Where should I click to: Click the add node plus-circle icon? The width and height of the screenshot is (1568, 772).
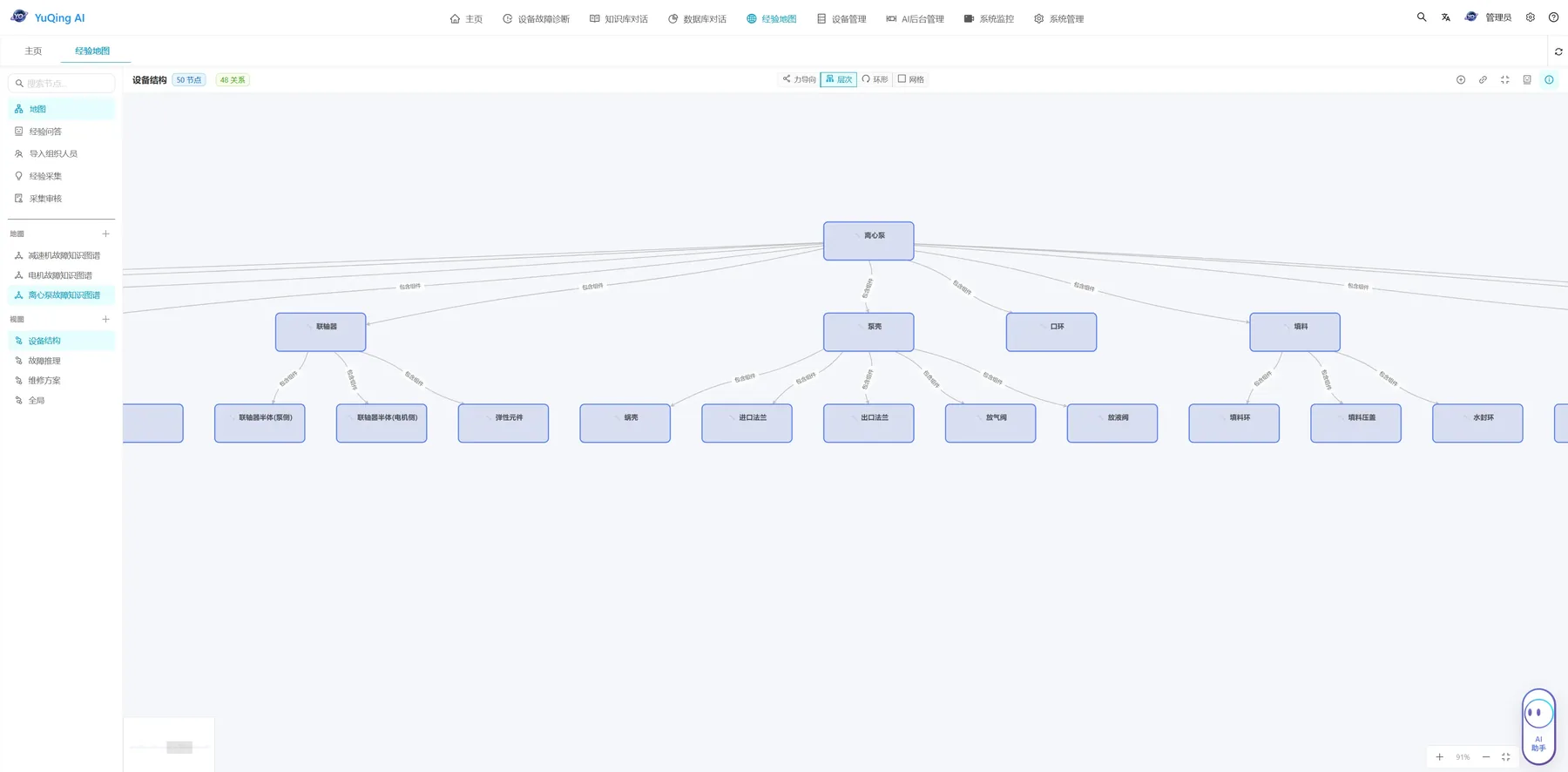(1461, 80)
